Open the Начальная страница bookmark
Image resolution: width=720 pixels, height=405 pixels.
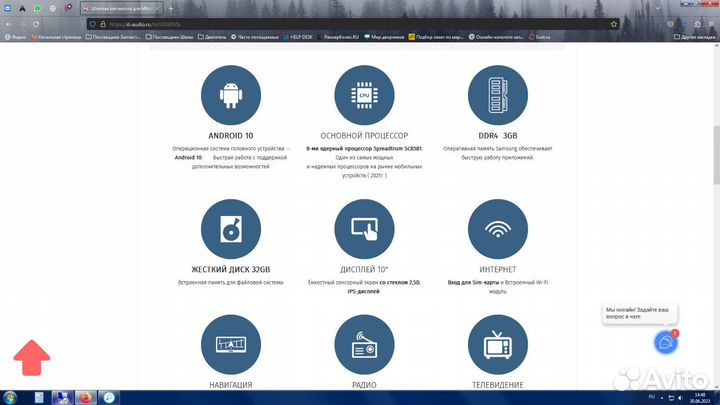pos(59,37)
